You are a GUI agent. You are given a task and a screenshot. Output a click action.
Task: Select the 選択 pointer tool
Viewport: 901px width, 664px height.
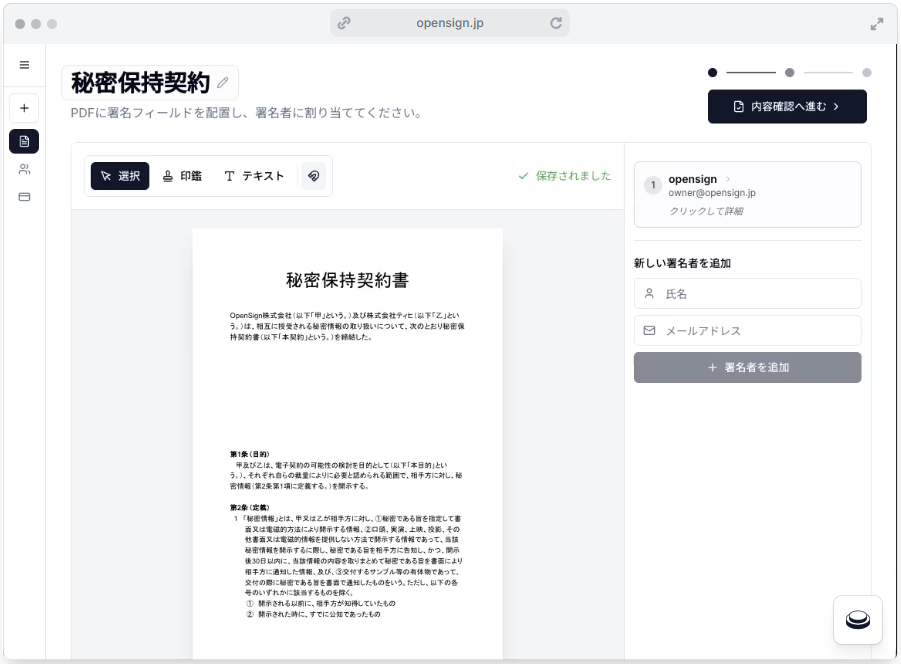pos(120,176)
